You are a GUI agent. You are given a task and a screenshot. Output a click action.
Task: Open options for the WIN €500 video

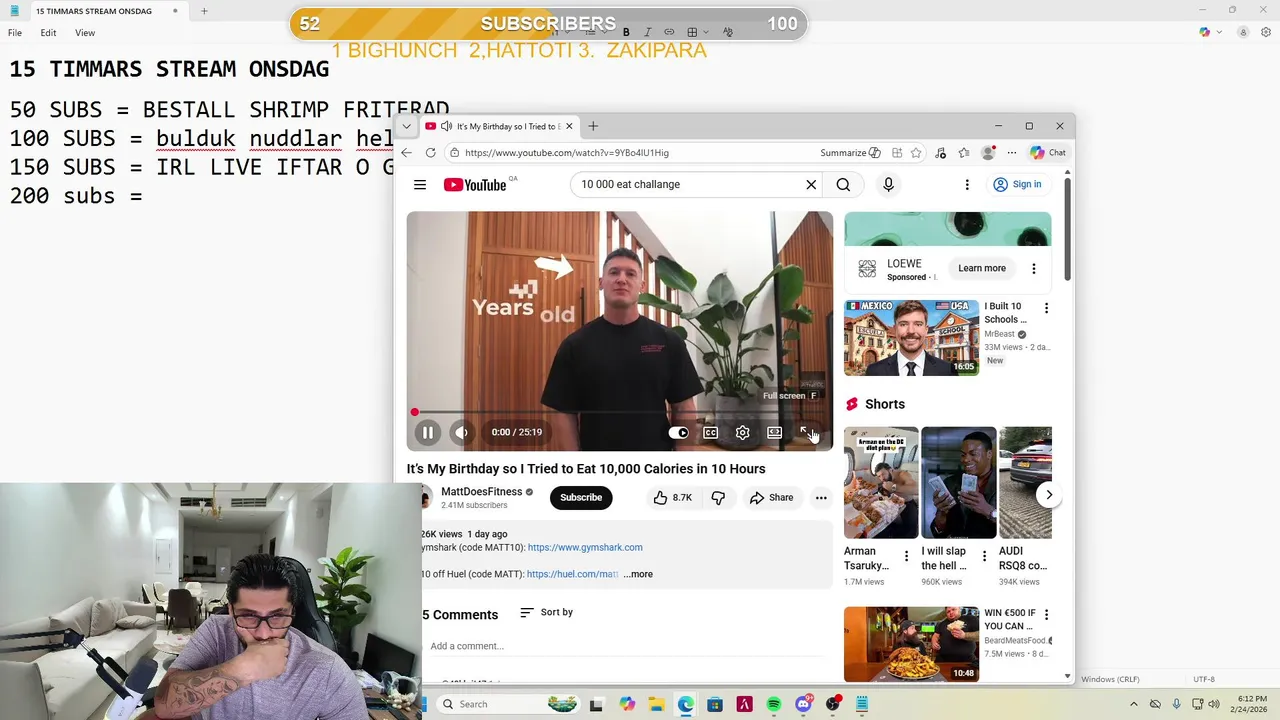[x=1046, y=614]
